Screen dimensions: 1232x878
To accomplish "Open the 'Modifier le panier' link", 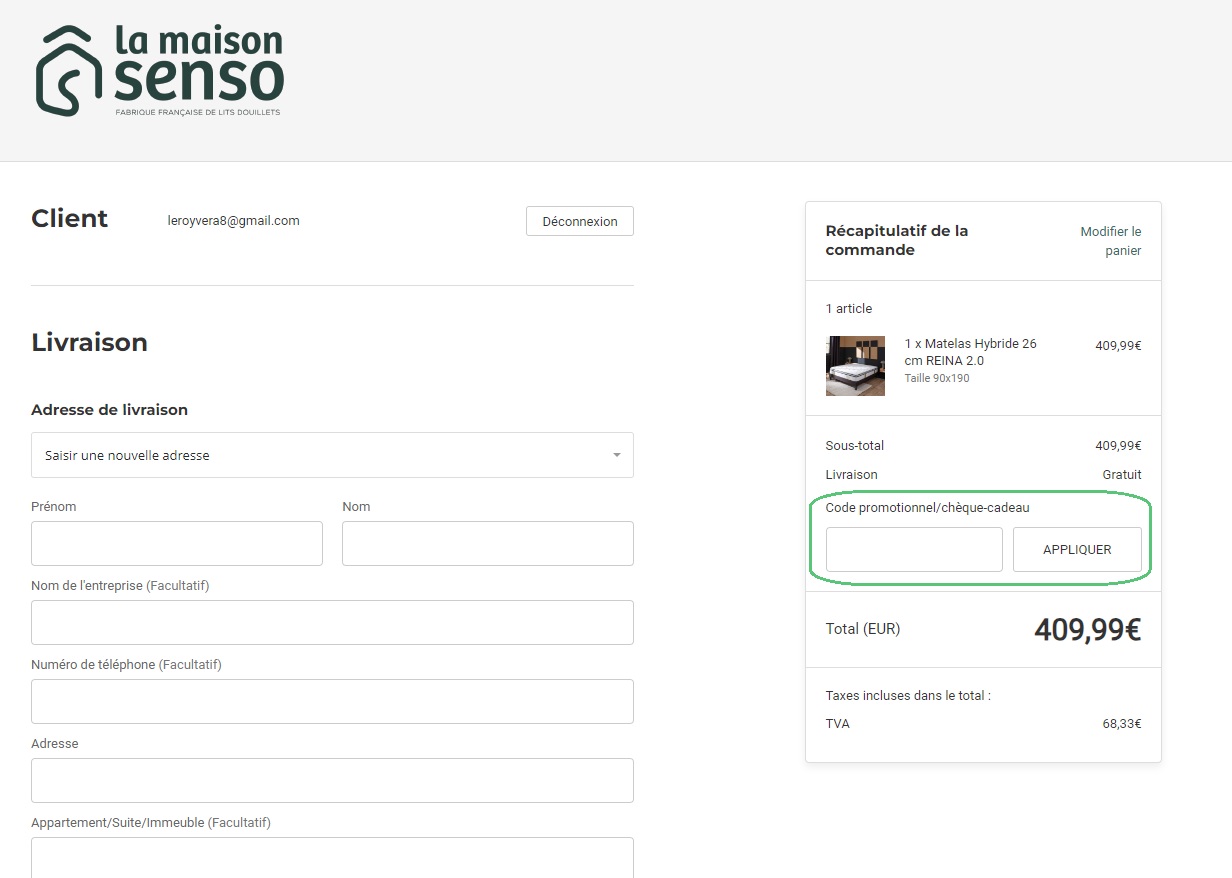I will coord(1110,241).
